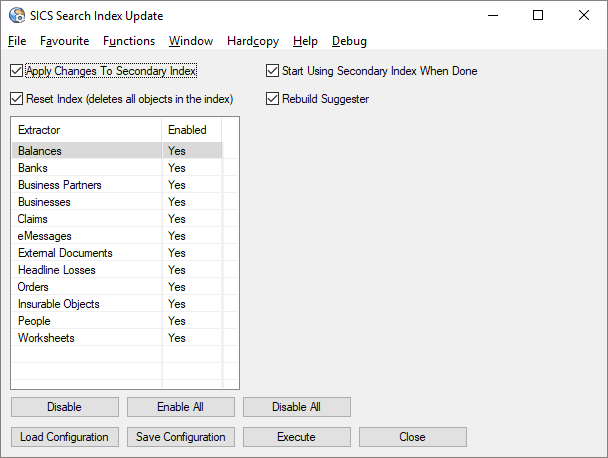Select the Orders extractor row
This screenshot has height=458, width=608.
click(117, 287)
